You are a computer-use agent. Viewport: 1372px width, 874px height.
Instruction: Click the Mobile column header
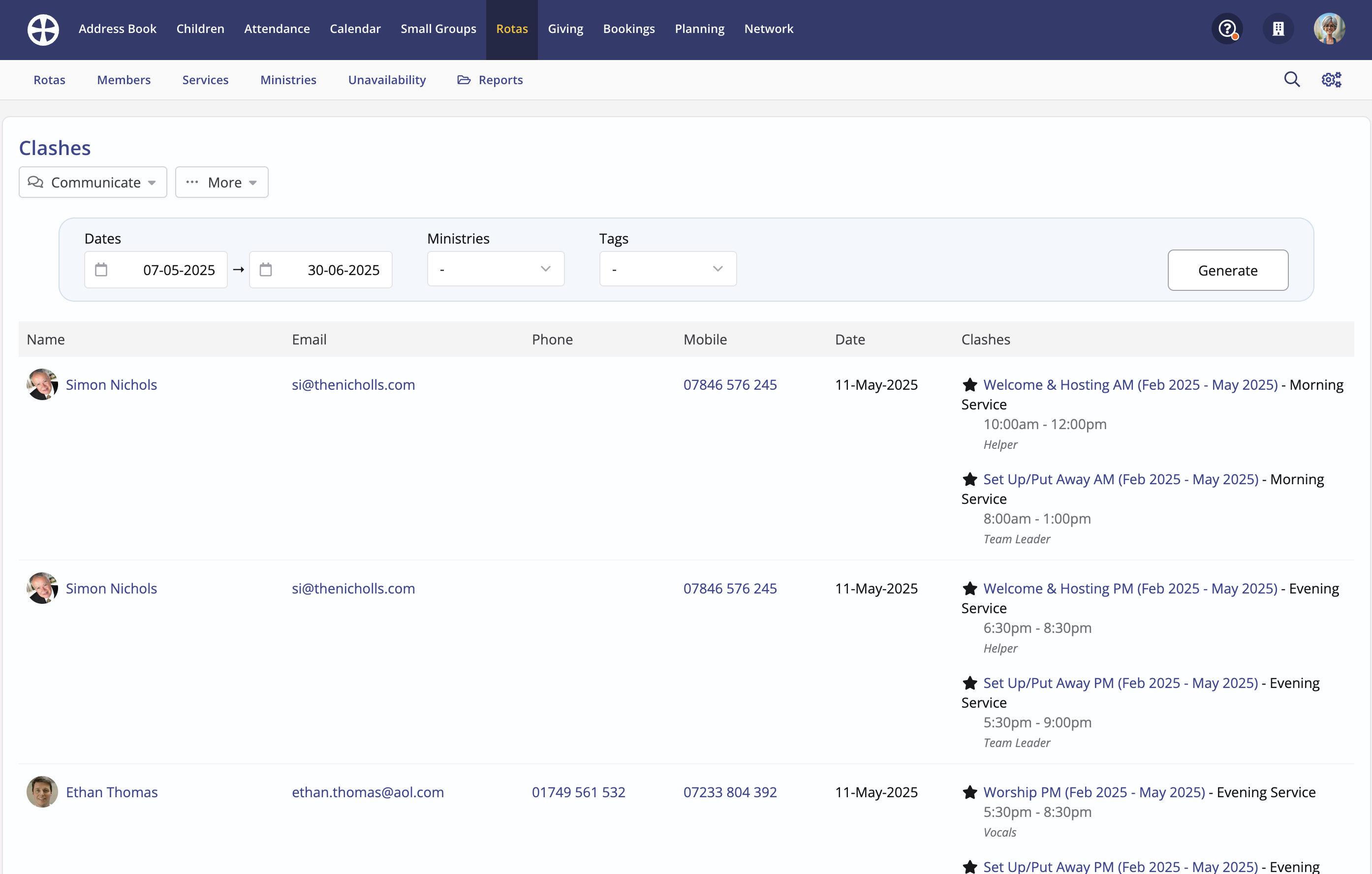(x=705, y=340)
